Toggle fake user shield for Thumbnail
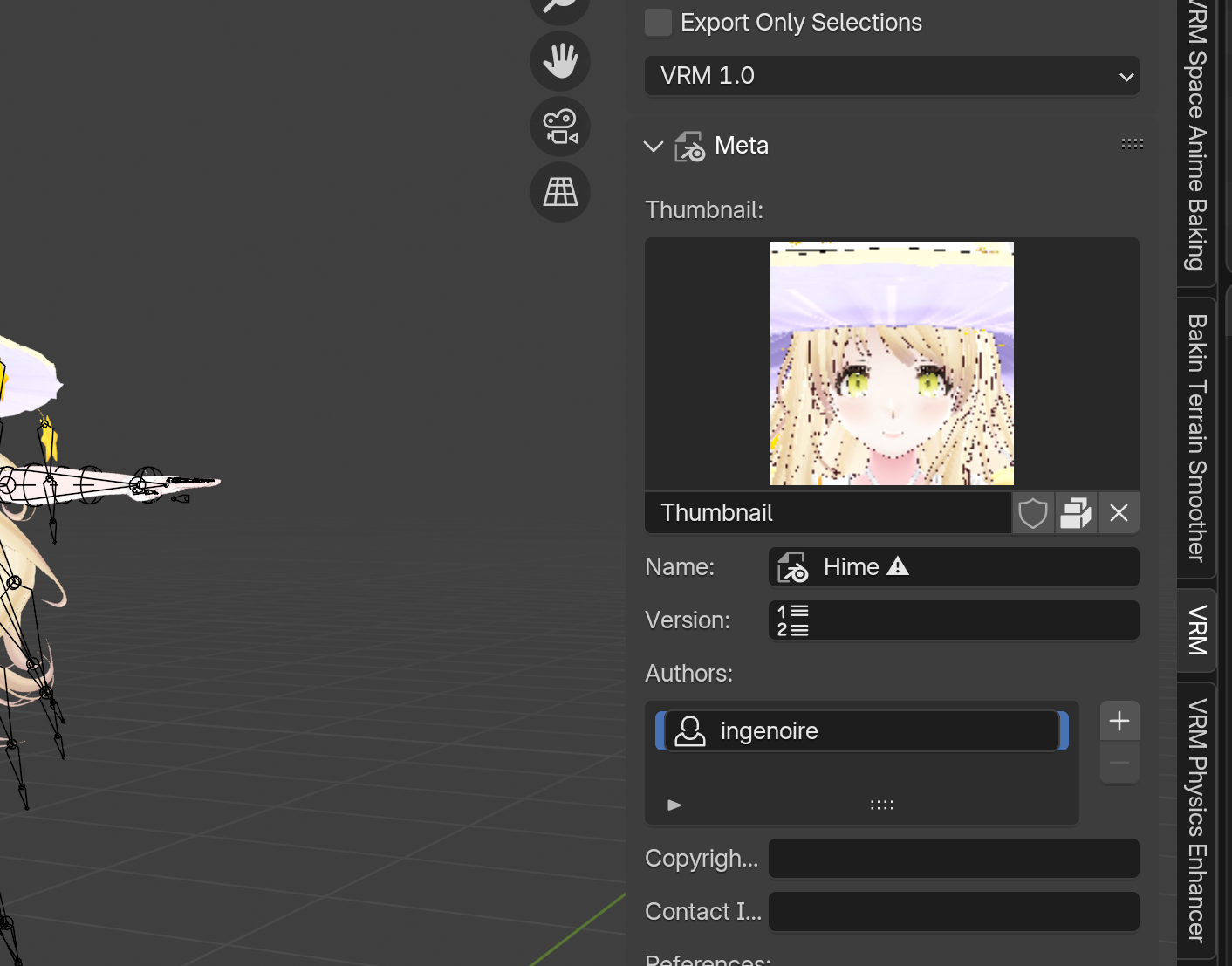The height and width of the screenshot is (966, 1232). coord(1033,513)
